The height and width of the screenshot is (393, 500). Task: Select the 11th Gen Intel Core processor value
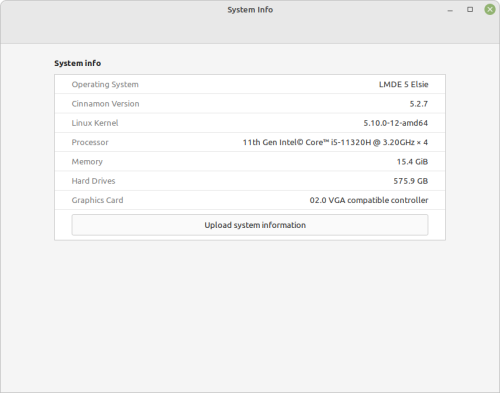(335, 142)
